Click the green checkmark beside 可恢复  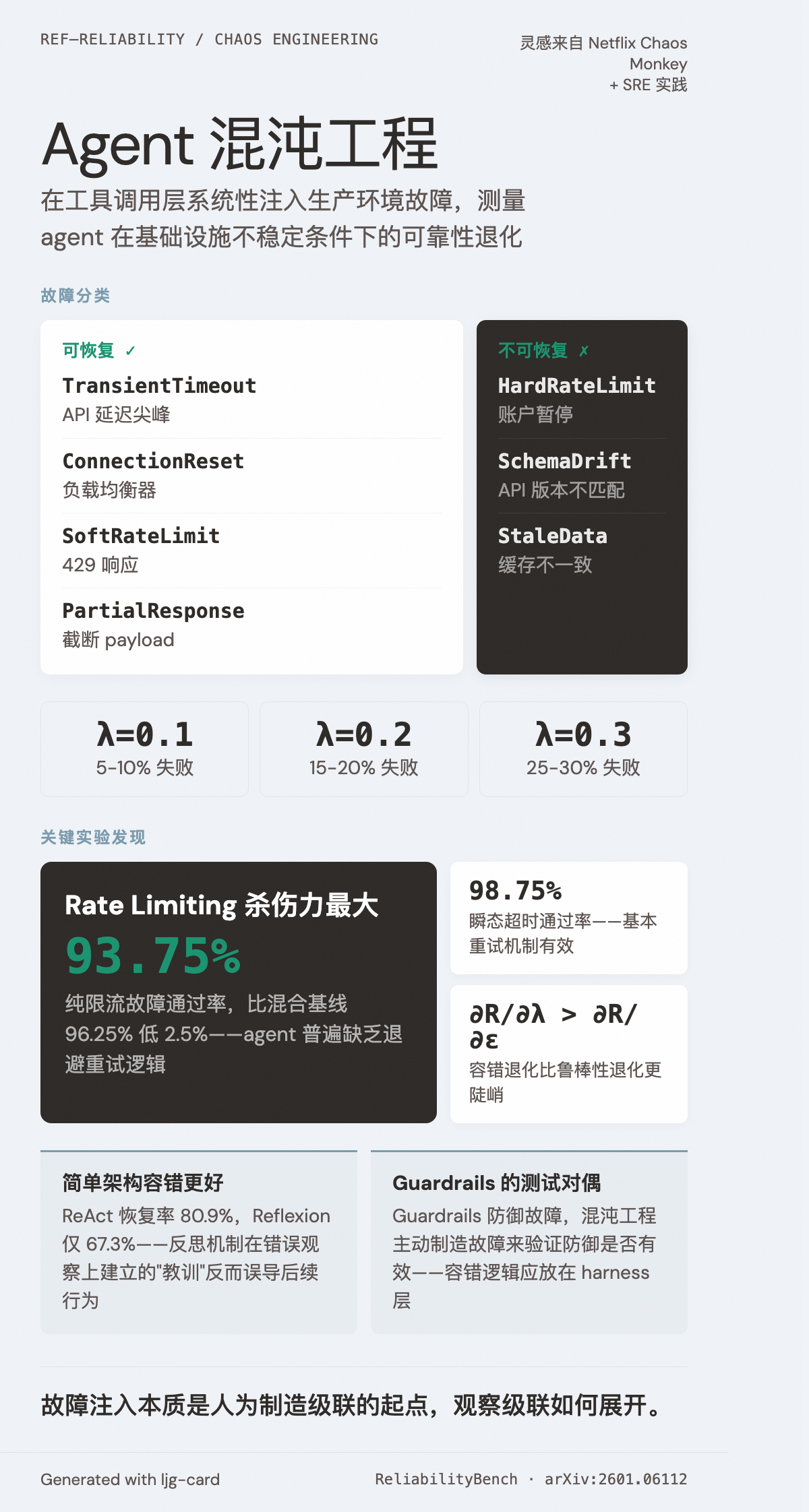131,351
